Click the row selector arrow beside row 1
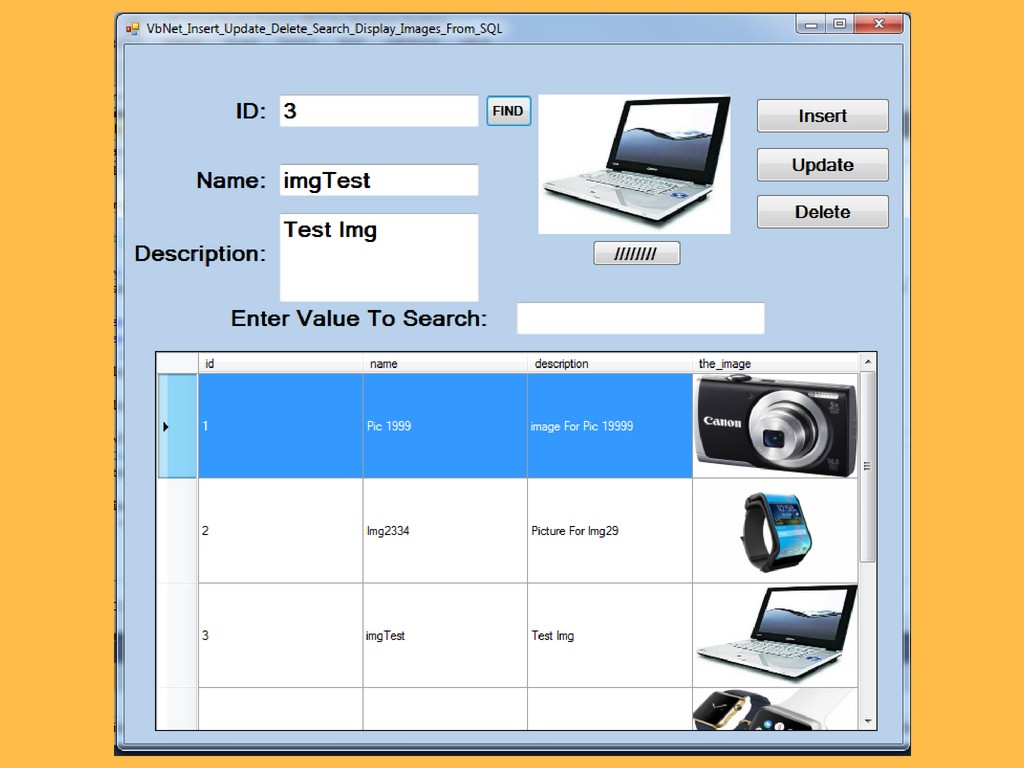Image resolution: width=1024 pixels, height=768 pixels. tap(165, 425)
